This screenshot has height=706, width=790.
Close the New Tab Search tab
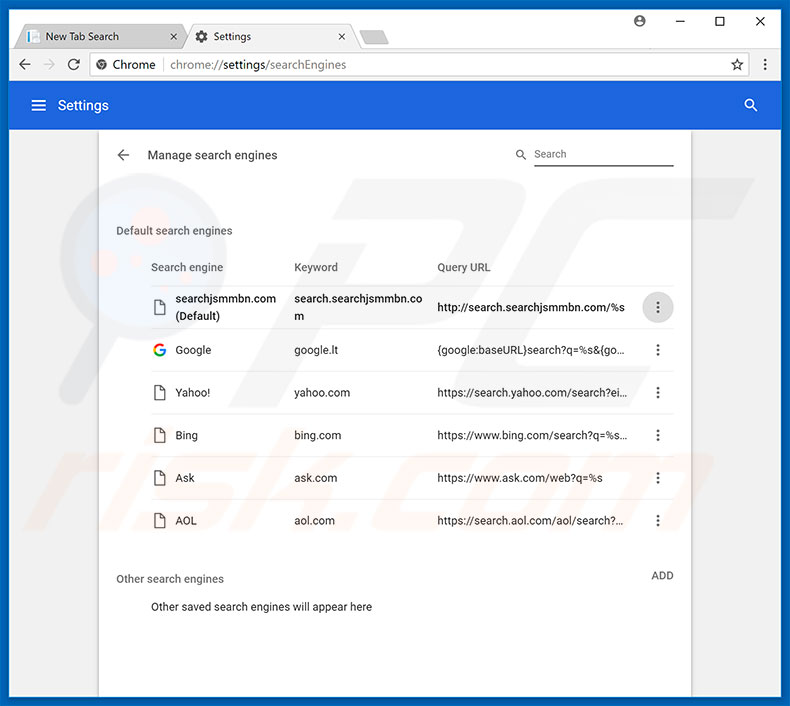coord(173,36)
